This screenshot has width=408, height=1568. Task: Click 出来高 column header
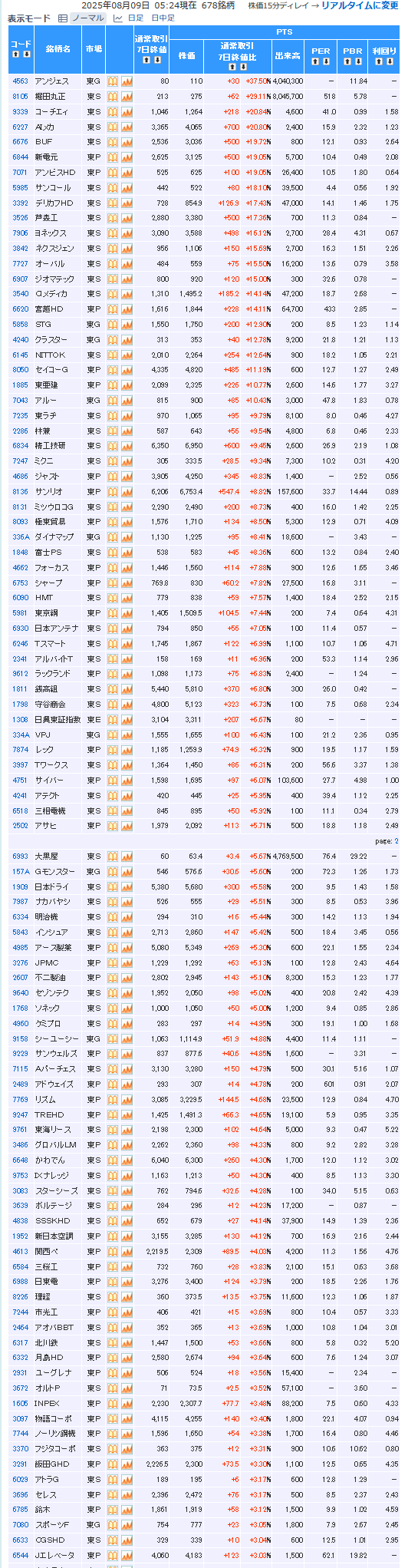coord(288,56)
